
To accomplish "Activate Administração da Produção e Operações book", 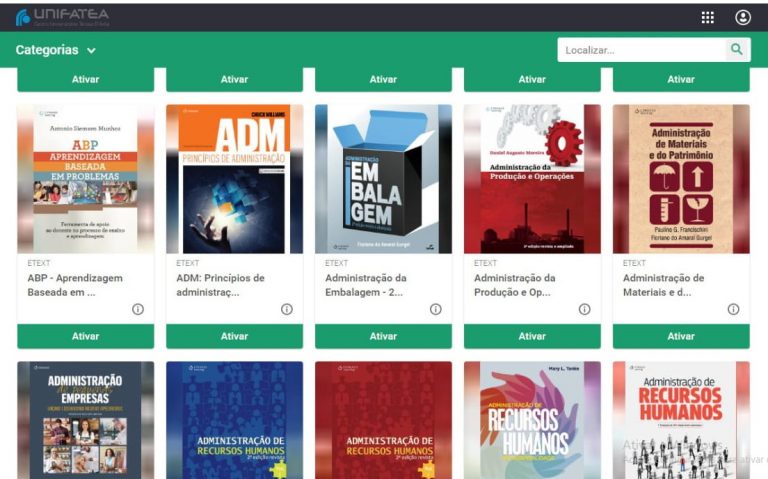I will click(x=532, y=336).
